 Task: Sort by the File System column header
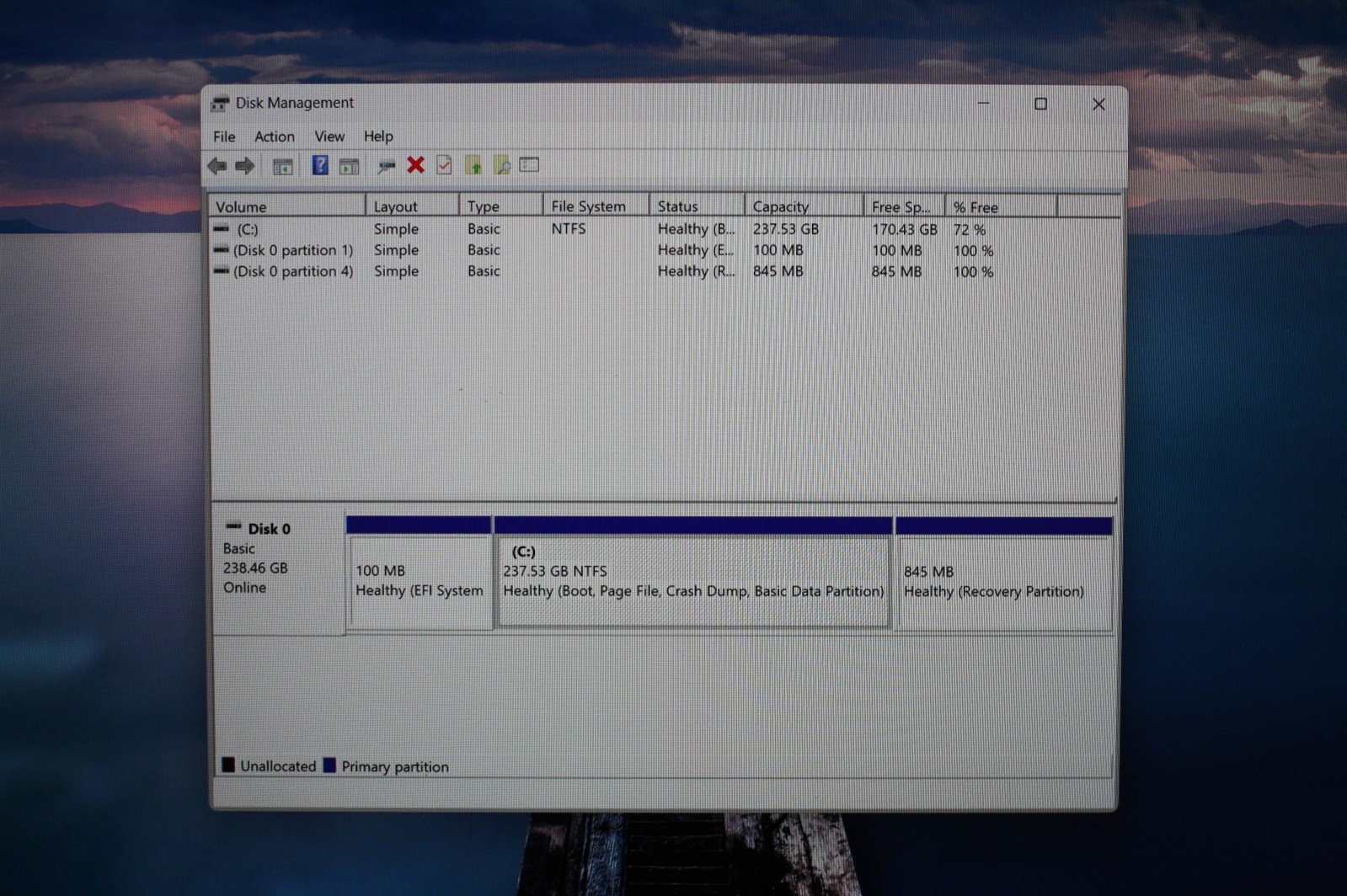(597, 206)
